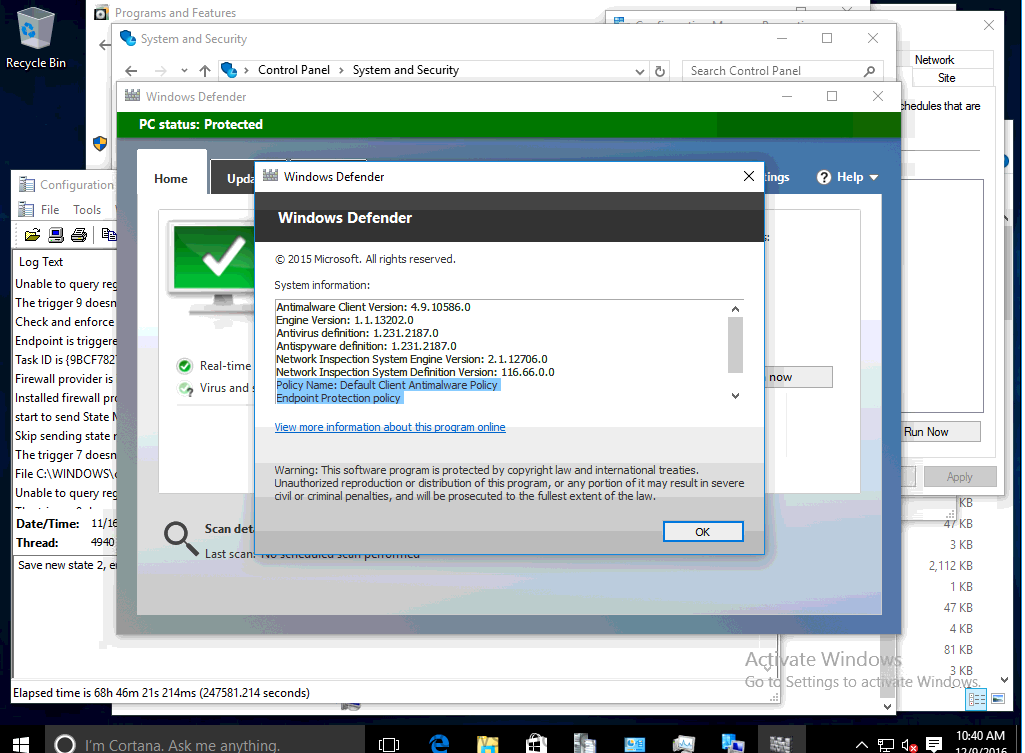The height and width of the screenshot is (753, 1025).
Task: Click the Run Now button
Action: (940, 432)
